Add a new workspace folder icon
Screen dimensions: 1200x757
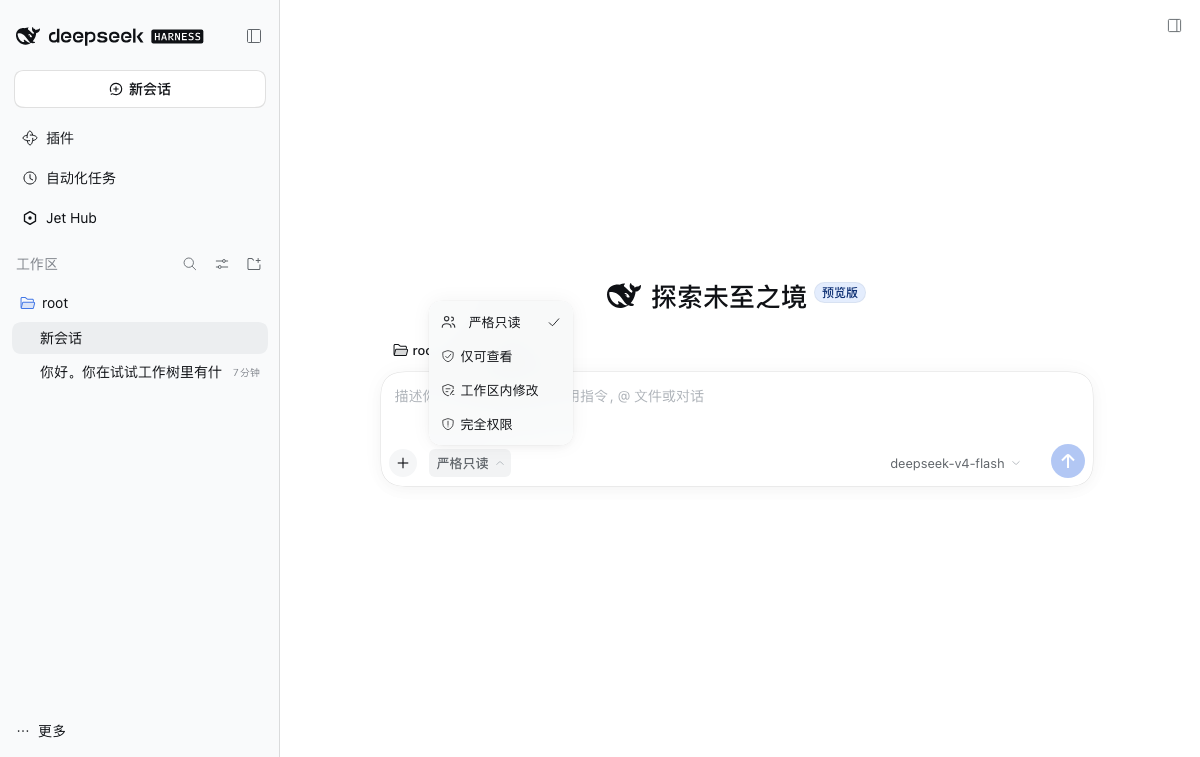click(254, 264)
